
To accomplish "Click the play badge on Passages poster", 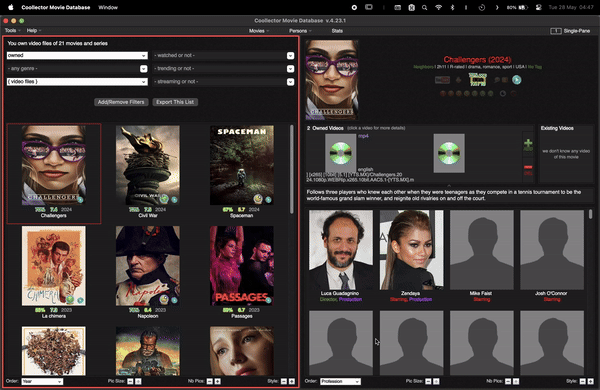I will pyautogui.click(x=268, y=300).
